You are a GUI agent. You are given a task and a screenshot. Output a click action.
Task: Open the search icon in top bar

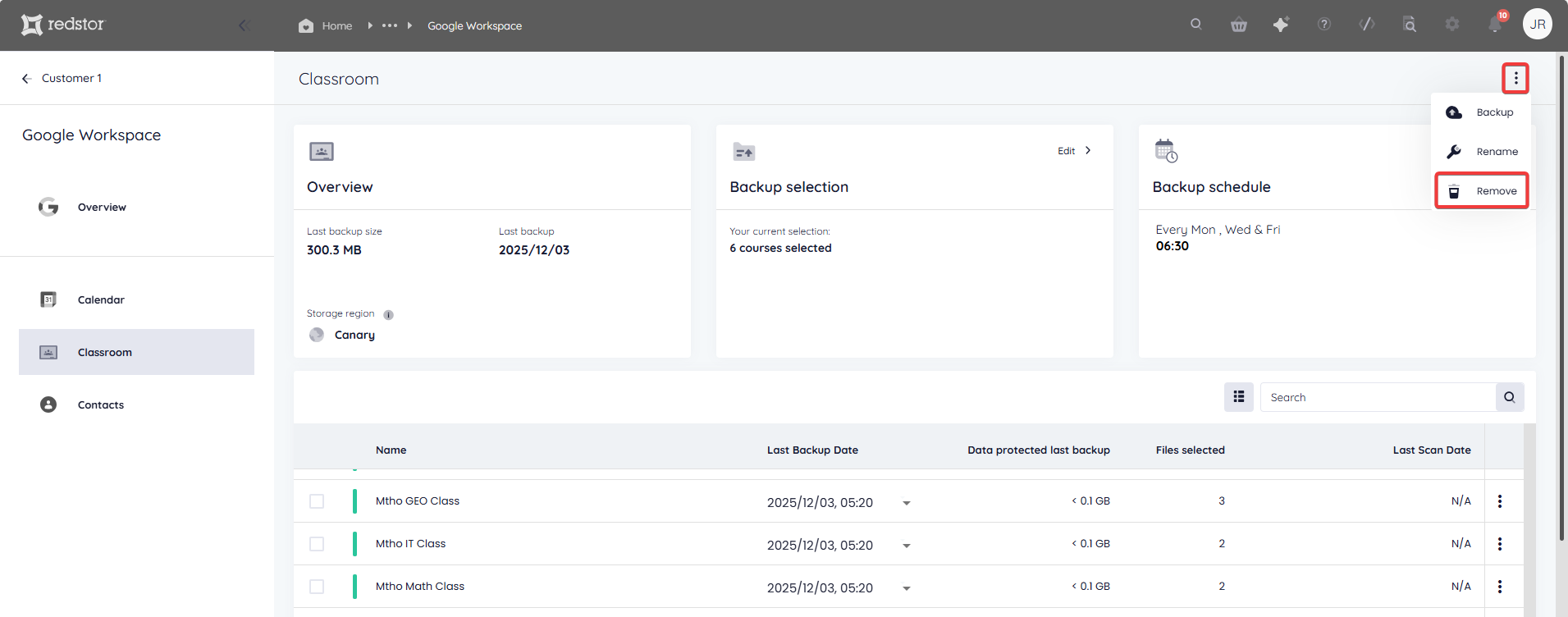coord(1196,25)
